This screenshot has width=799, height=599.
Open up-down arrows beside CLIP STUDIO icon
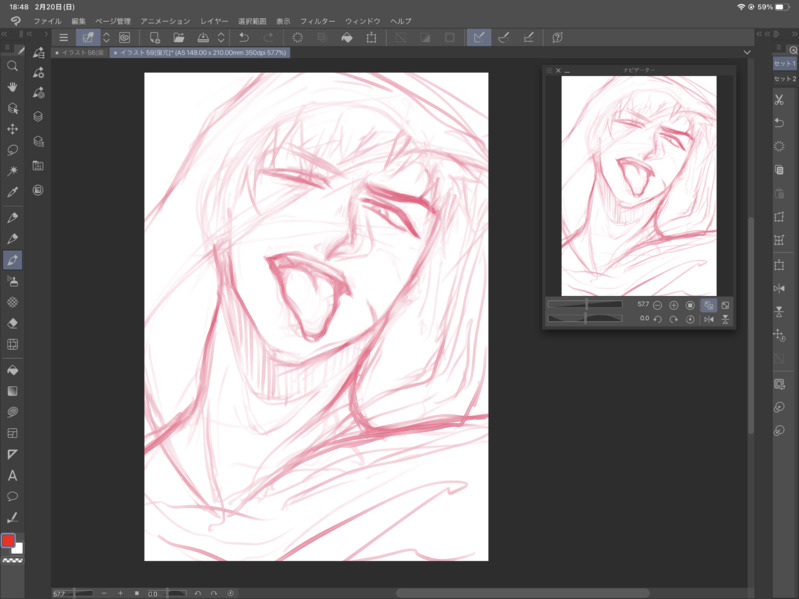(x=107, y=38)
